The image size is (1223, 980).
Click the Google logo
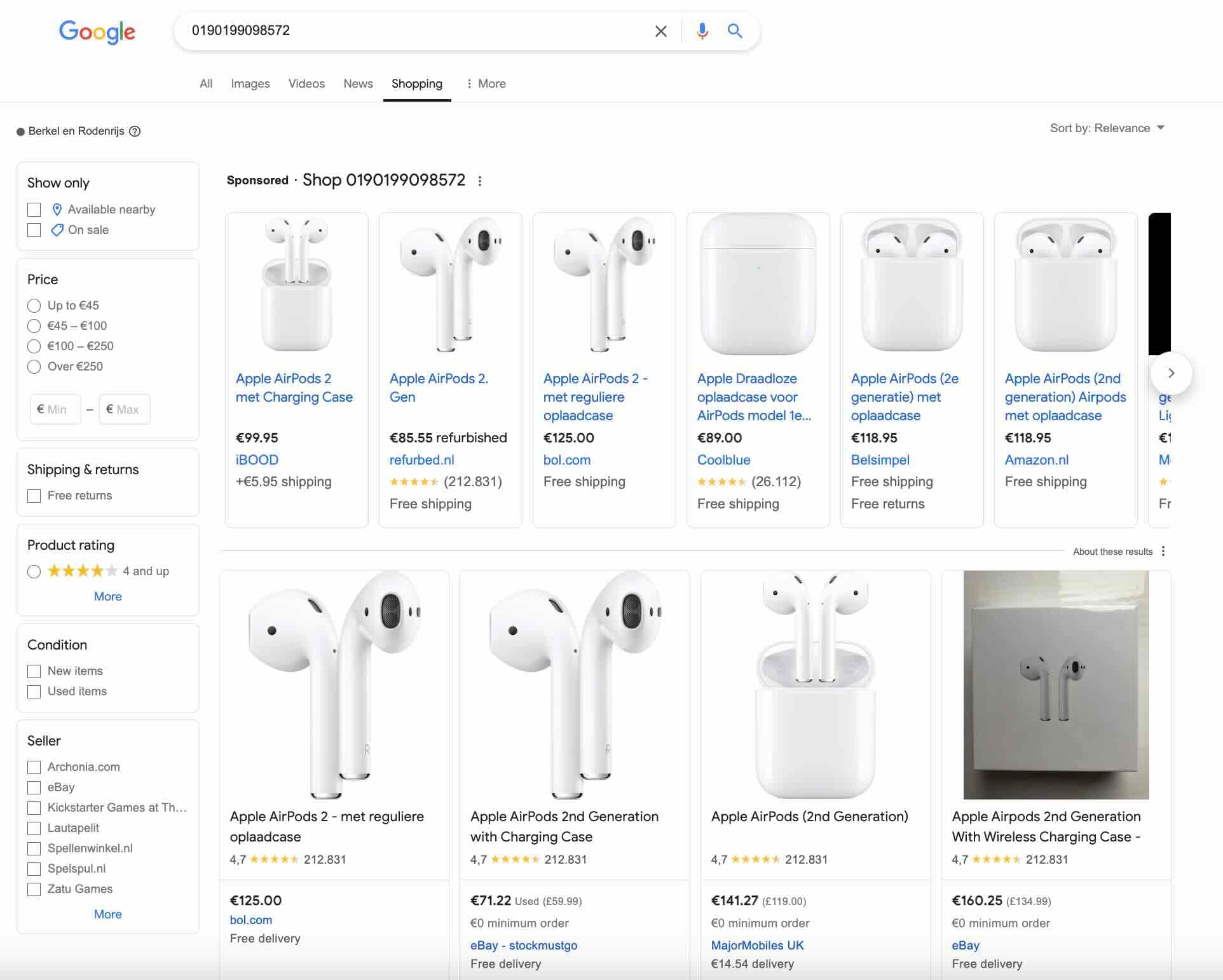(97, 32)
